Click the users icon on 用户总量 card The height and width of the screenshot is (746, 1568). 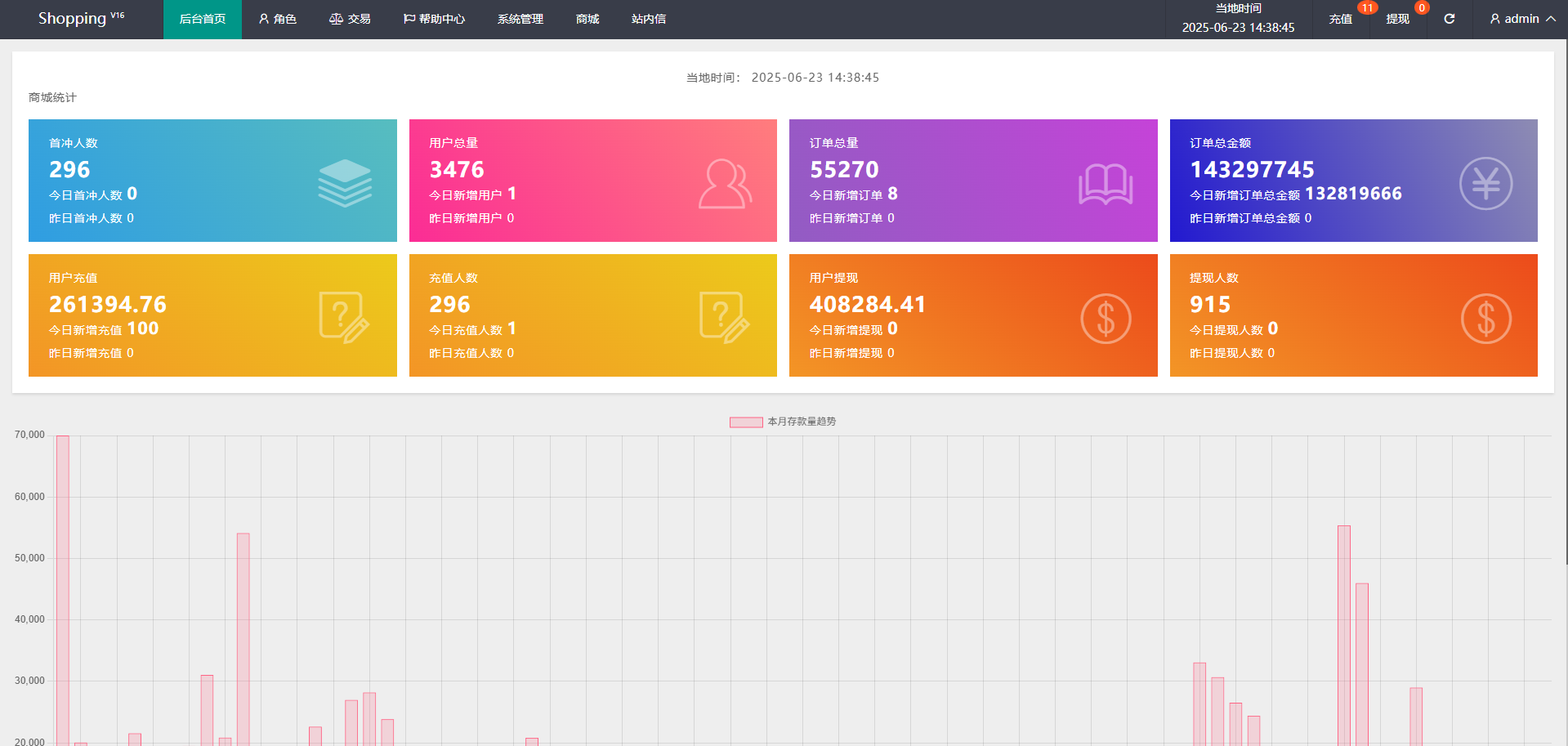pyautogui.click(x=725, y=184)
